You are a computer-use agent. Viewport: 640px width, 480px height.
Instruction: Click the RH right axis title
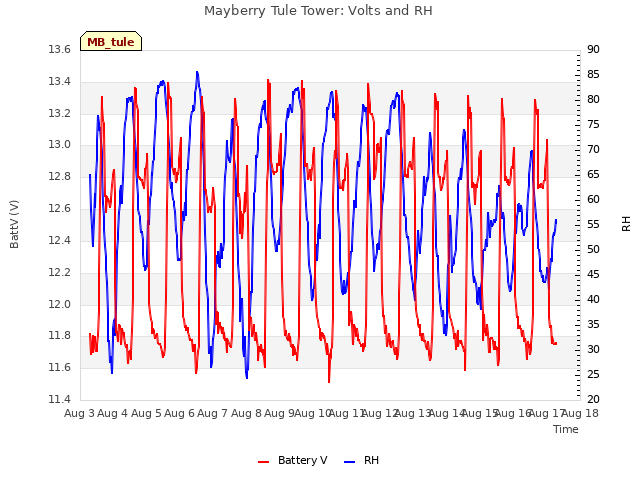(626, 224)
